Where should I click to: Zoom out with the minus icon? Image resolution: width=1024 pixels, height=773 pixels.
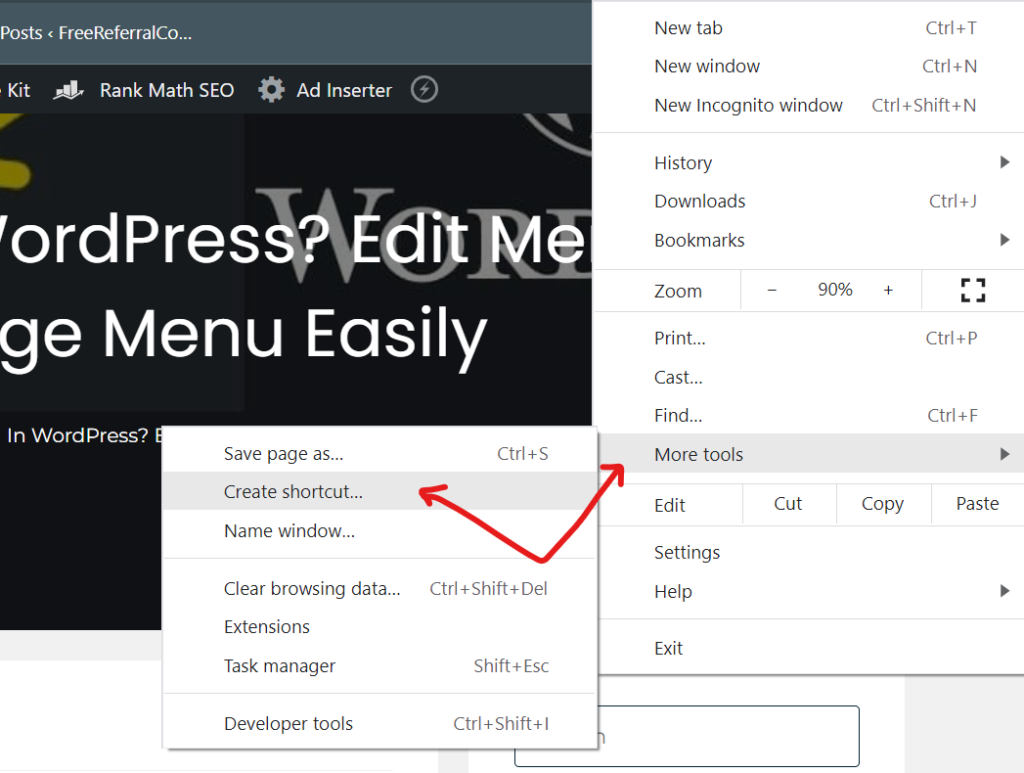[x=771, y=289]
